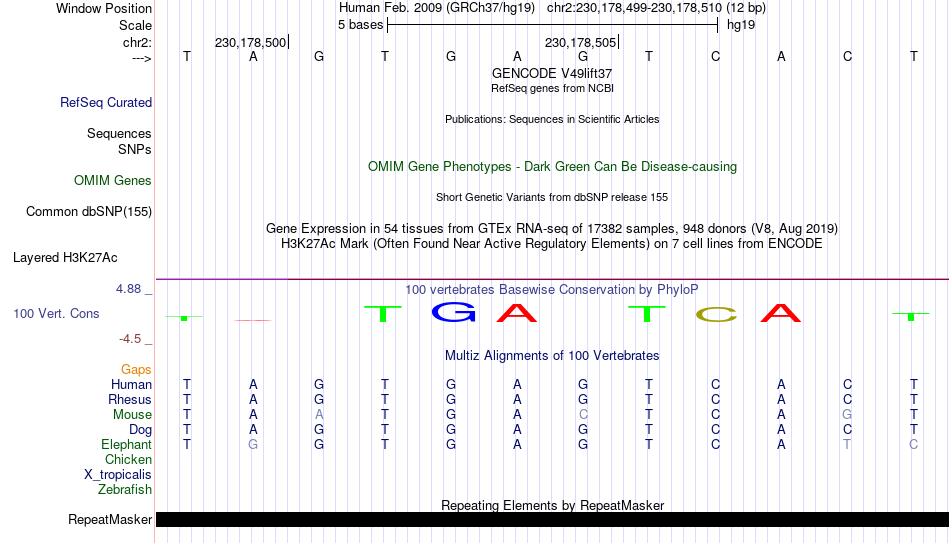Click the 230,178,505 coordinate marker
The height and width of the screenshot is (543, 950).
pos(581,42)
